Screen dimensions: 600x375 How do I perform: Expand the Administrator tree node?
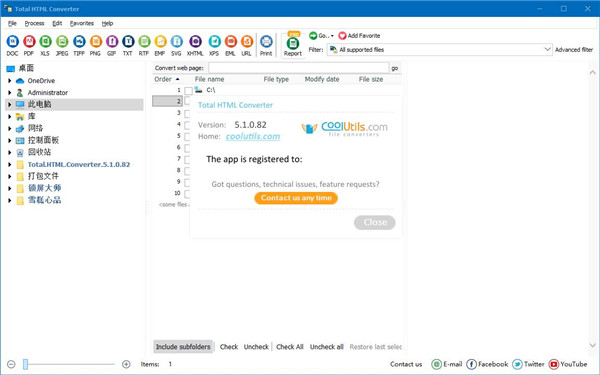(10, 93)
